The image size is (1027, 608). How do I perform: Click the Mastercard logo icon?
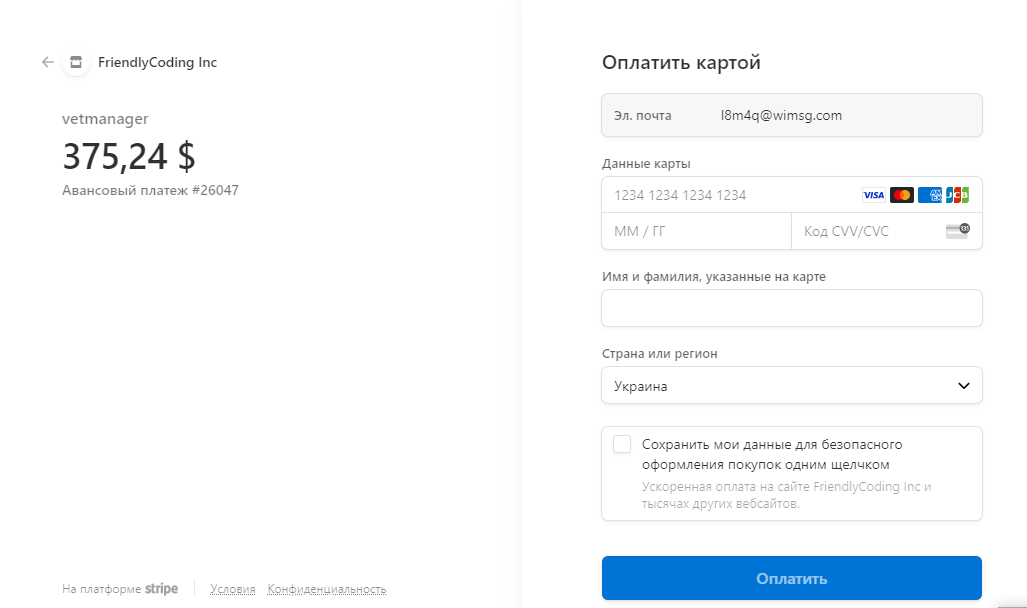click(x=901, y=195)
